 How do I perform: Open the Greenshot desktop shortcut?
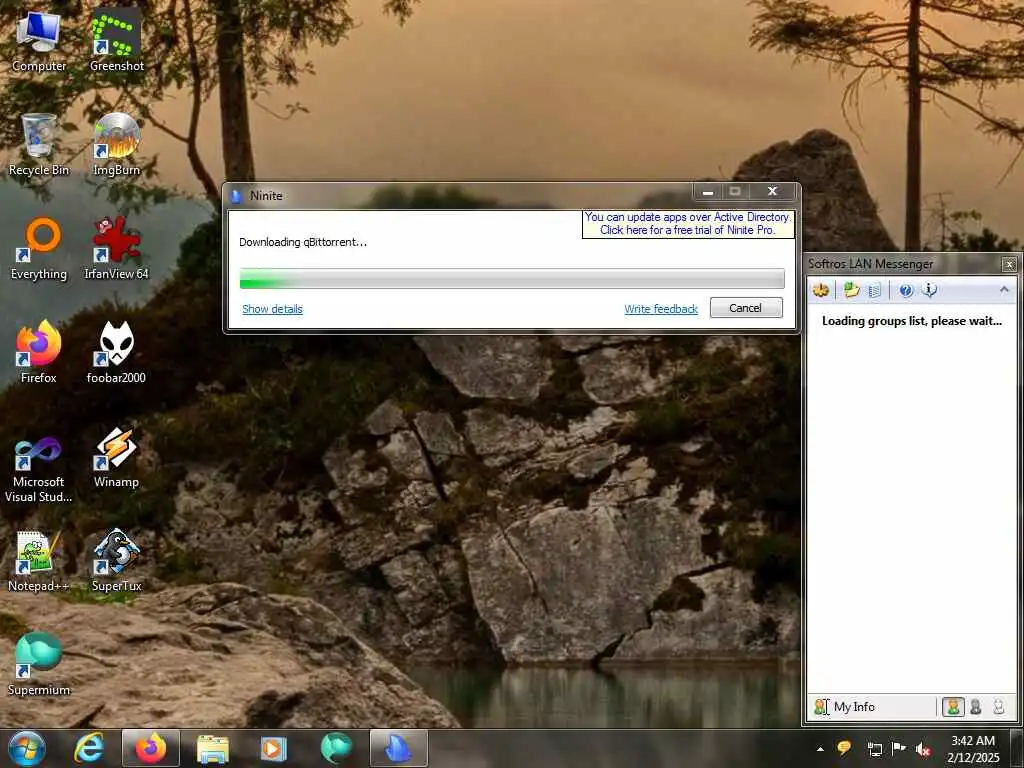[x=116, y=42]
